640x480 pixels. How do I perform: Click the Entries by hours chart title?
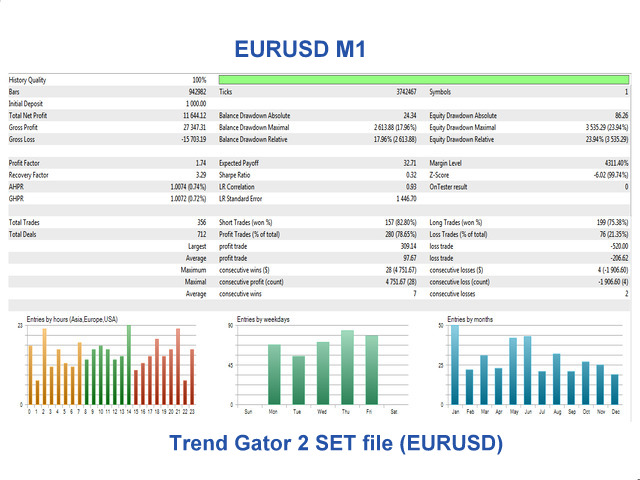[72, 319]
